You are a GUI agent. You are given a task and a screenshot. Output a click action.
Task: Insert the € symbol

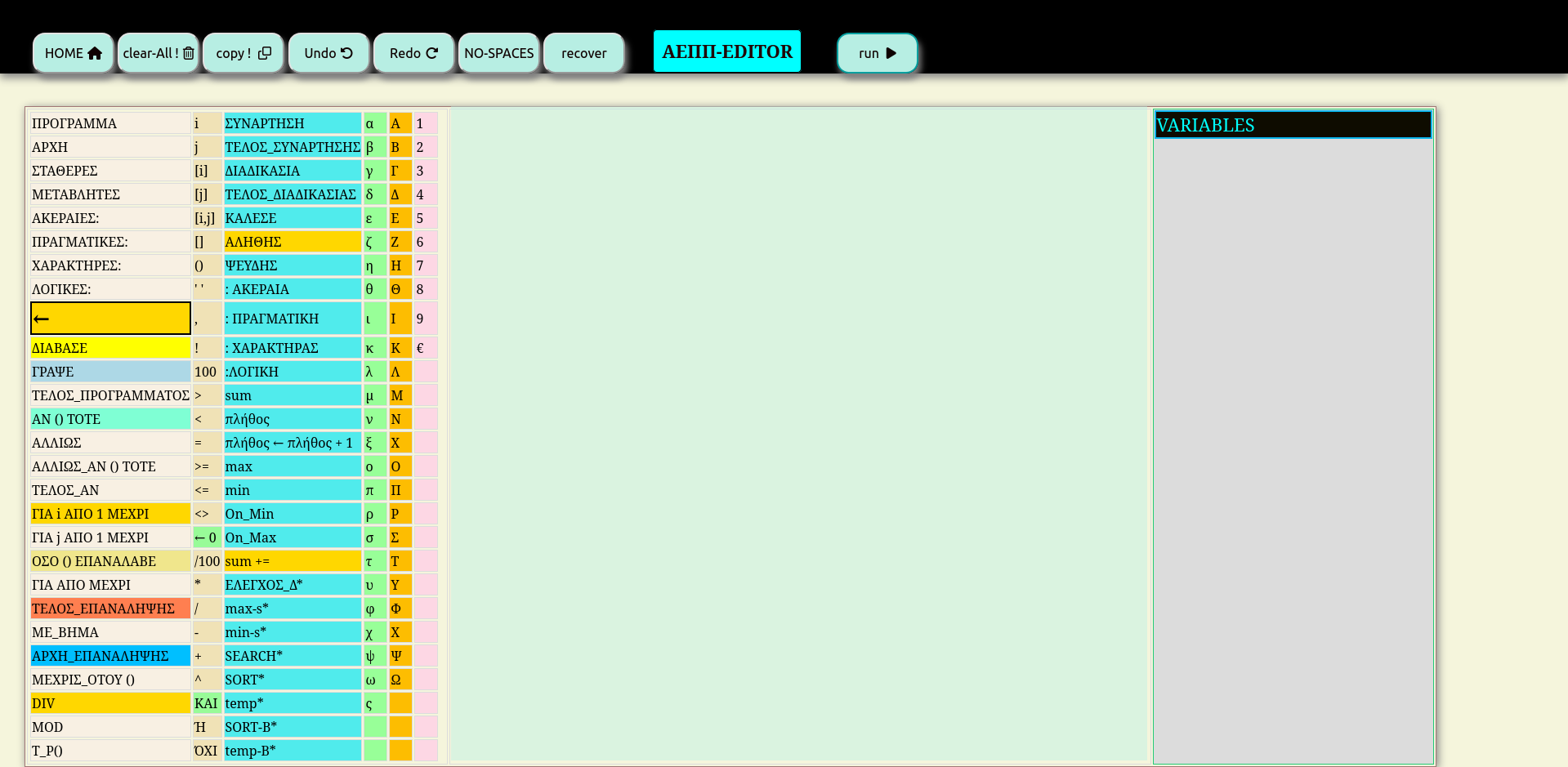pyautogui.click(x=425, y=348)
